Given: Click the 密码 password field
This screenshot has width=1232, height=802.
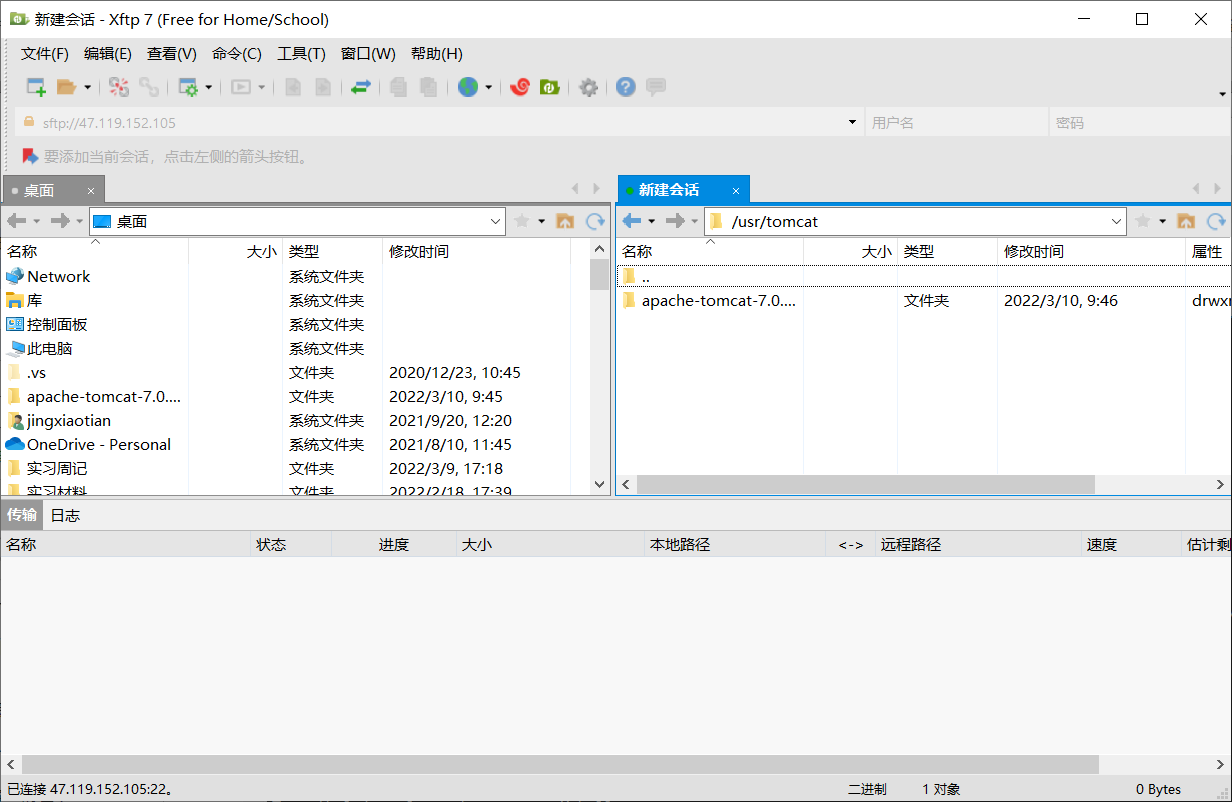Looking at the screenshot, I should [x=1138, y=123].
